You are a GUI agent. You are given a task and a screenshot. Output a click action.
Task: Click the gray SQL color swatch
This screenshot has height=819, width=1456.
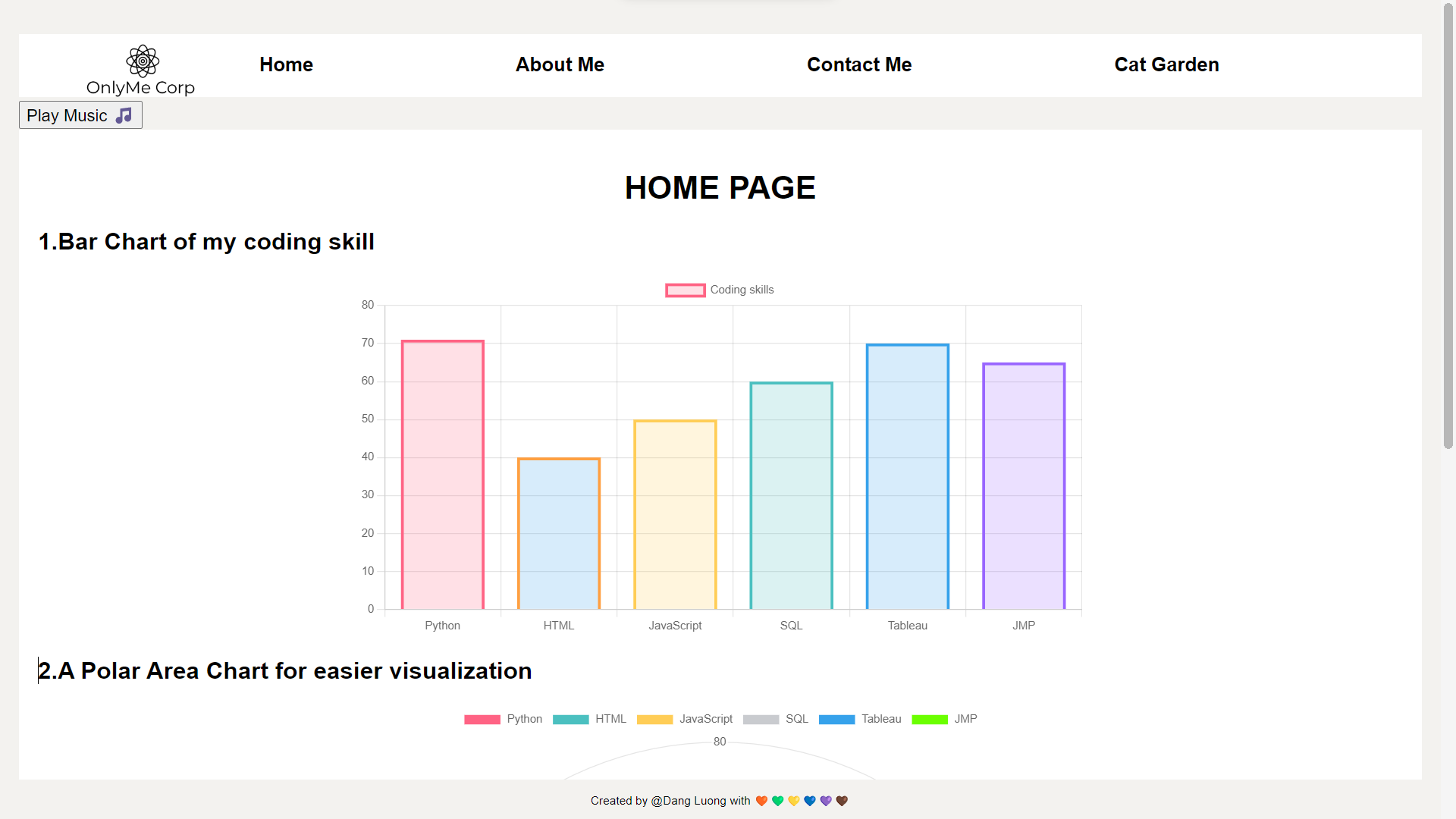point(761,719)
